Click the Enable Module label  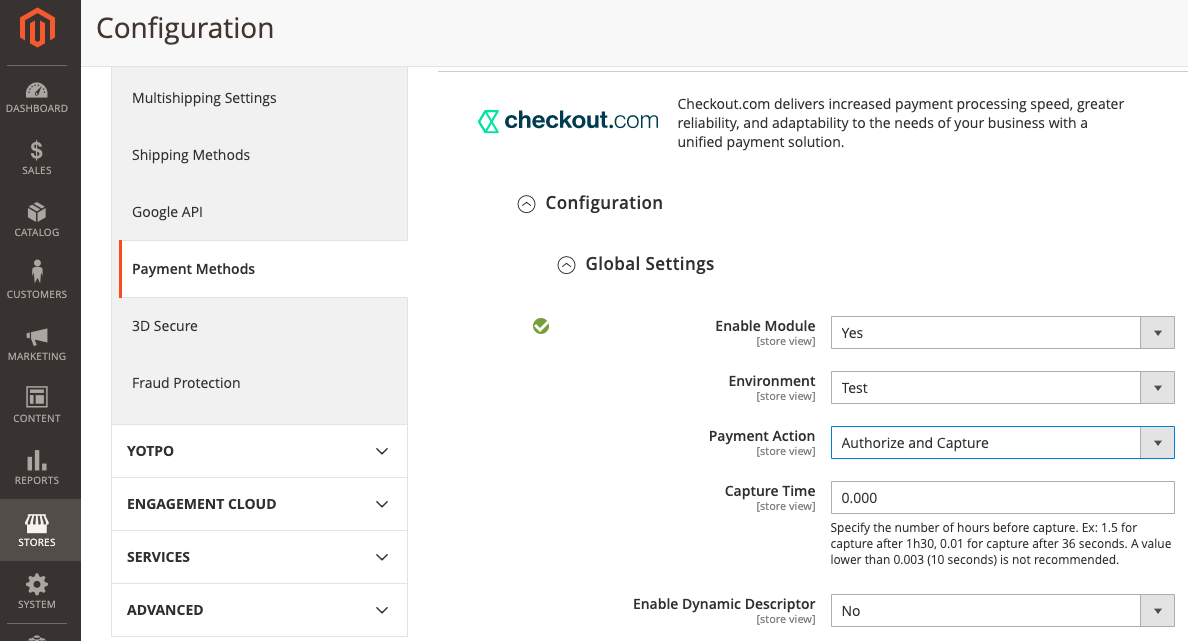pyautogui.click(x=765, y=326)
